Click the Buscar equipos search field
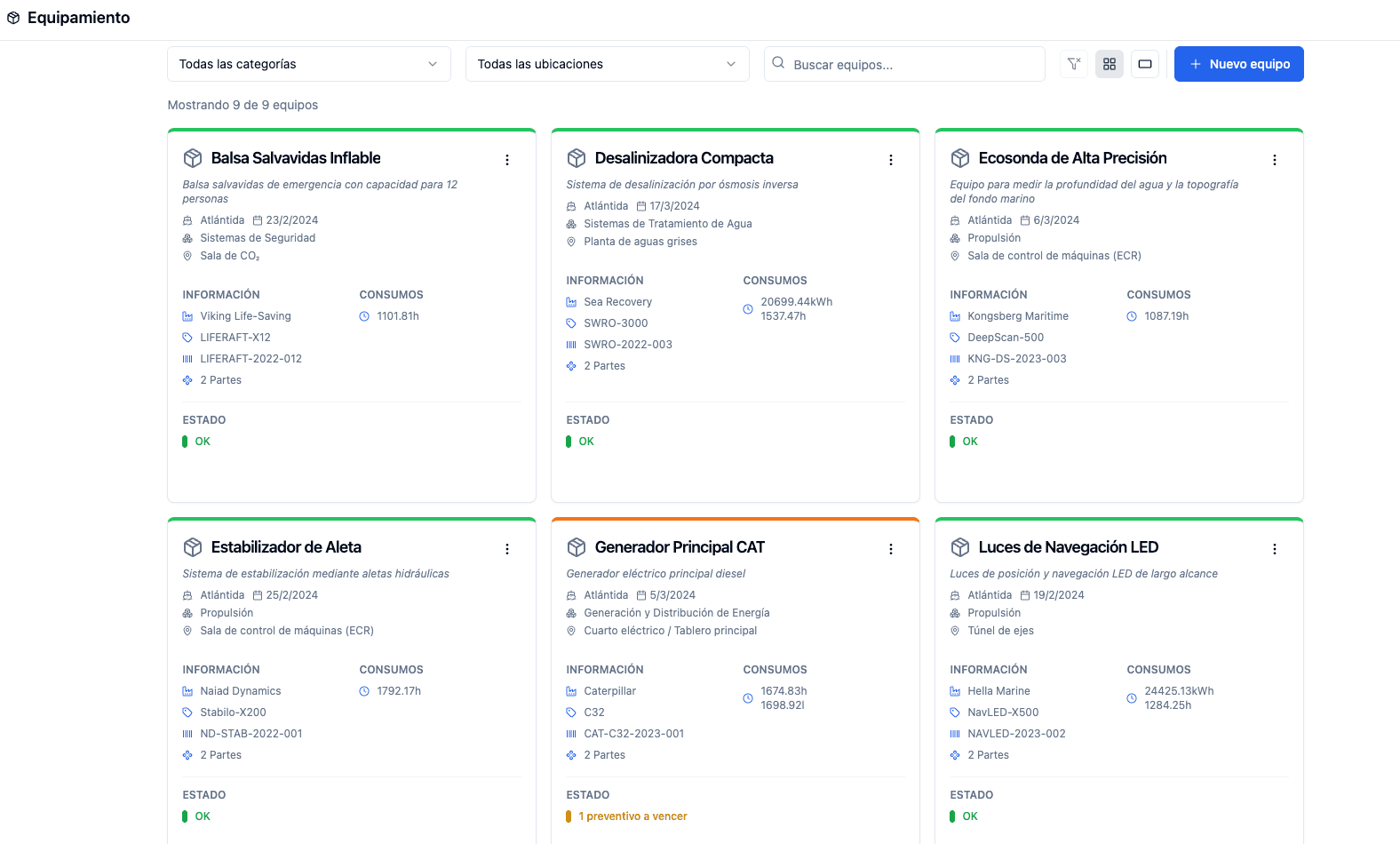 (904, 64)
